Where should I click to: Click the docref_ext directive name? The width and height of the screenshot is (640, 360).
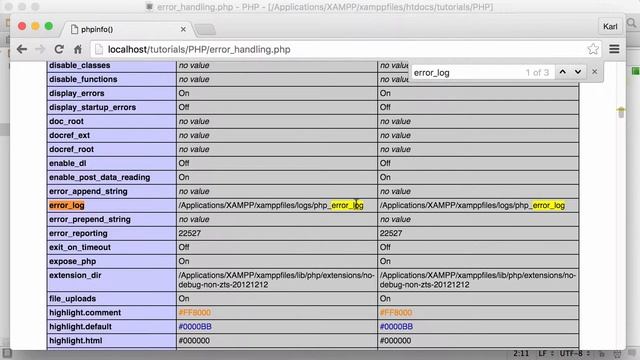[x=69, y=136]
